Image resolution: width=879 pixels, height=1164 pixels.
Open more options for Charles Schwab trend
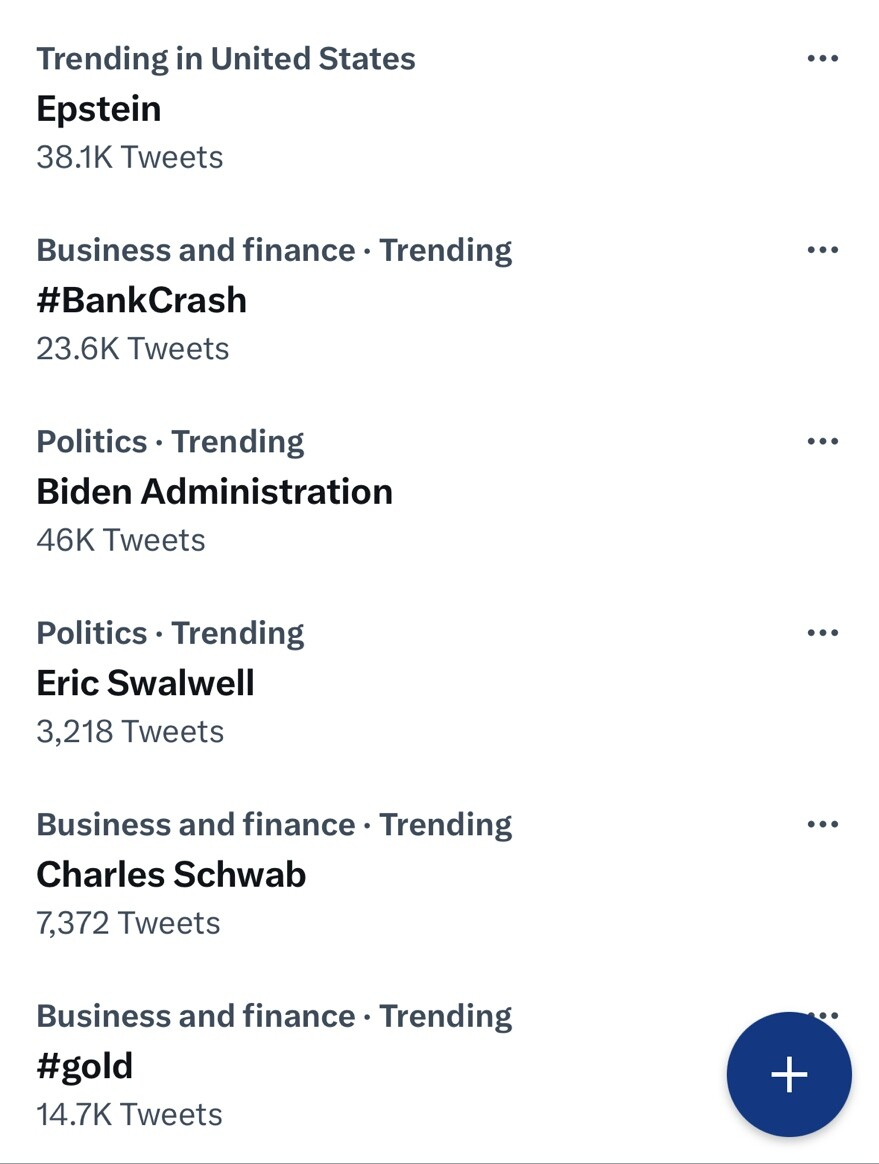coord(823,824)
